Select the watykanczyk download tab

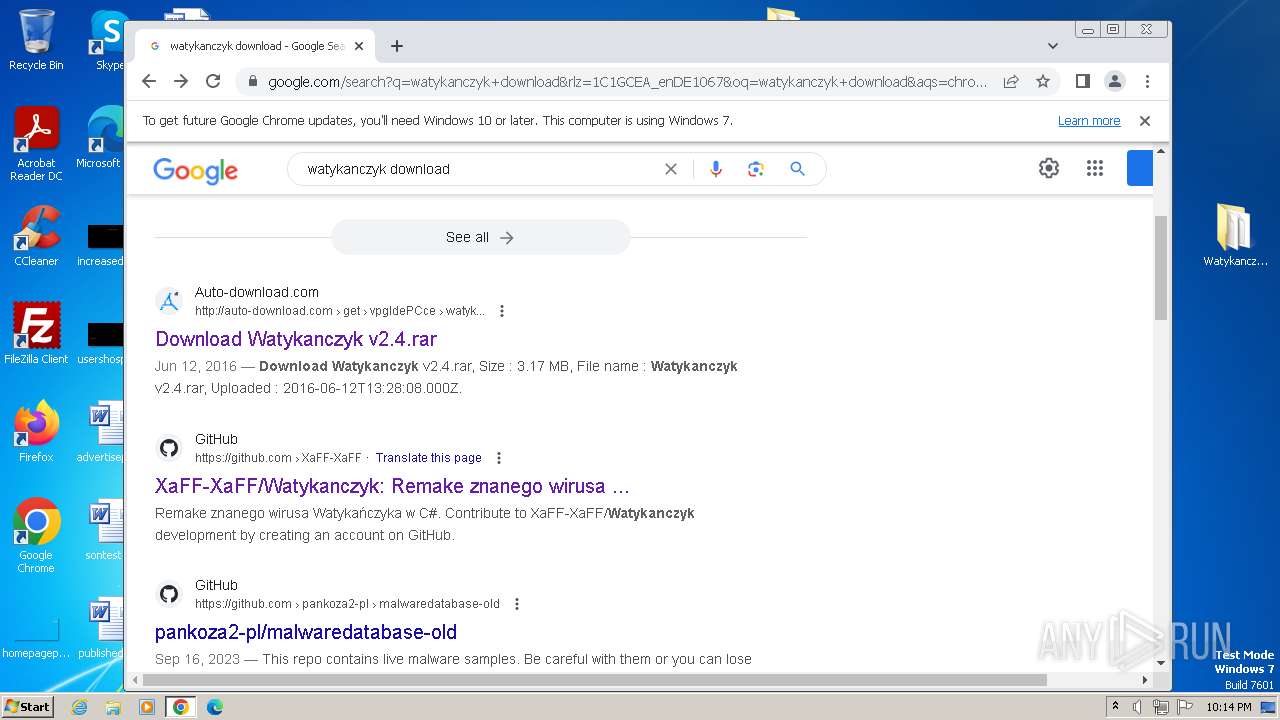tap(255, 46)
